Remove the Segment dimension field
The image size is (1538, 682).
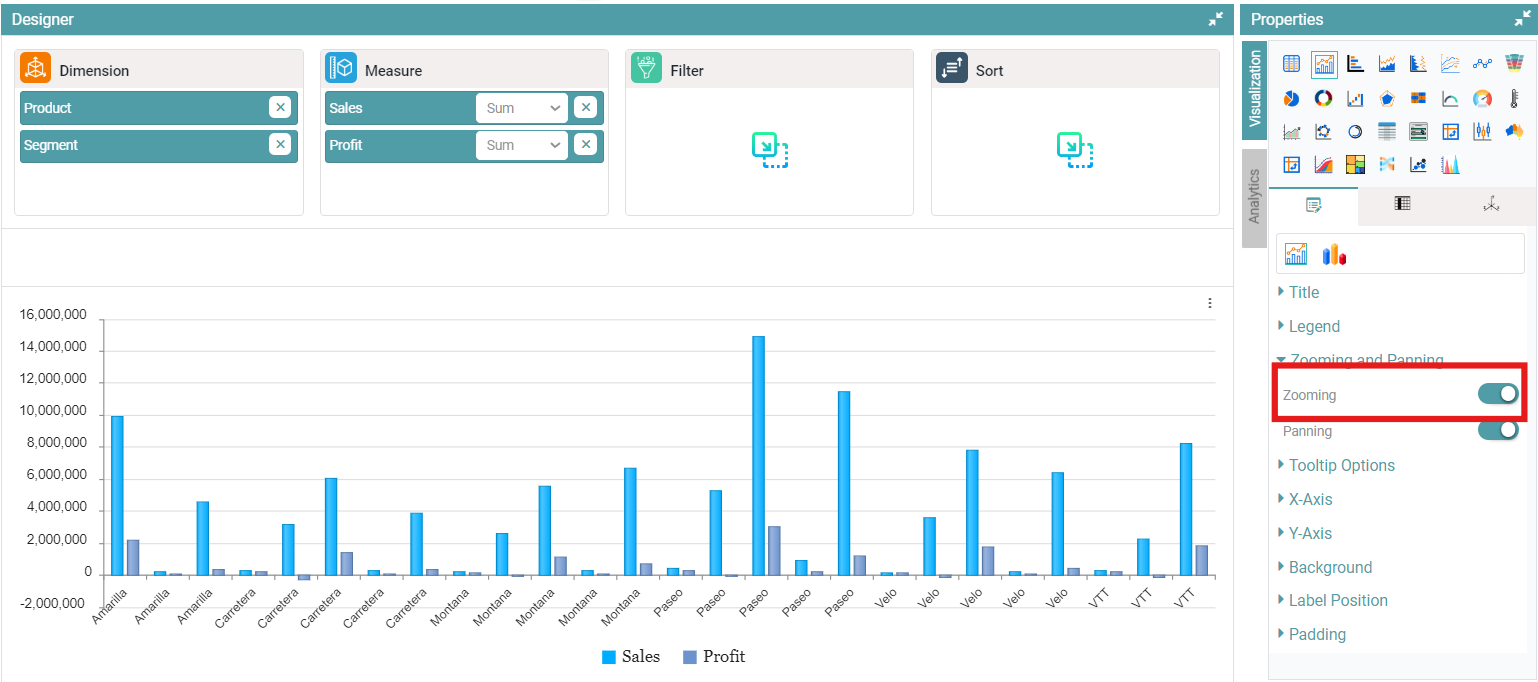pos(280,145)
